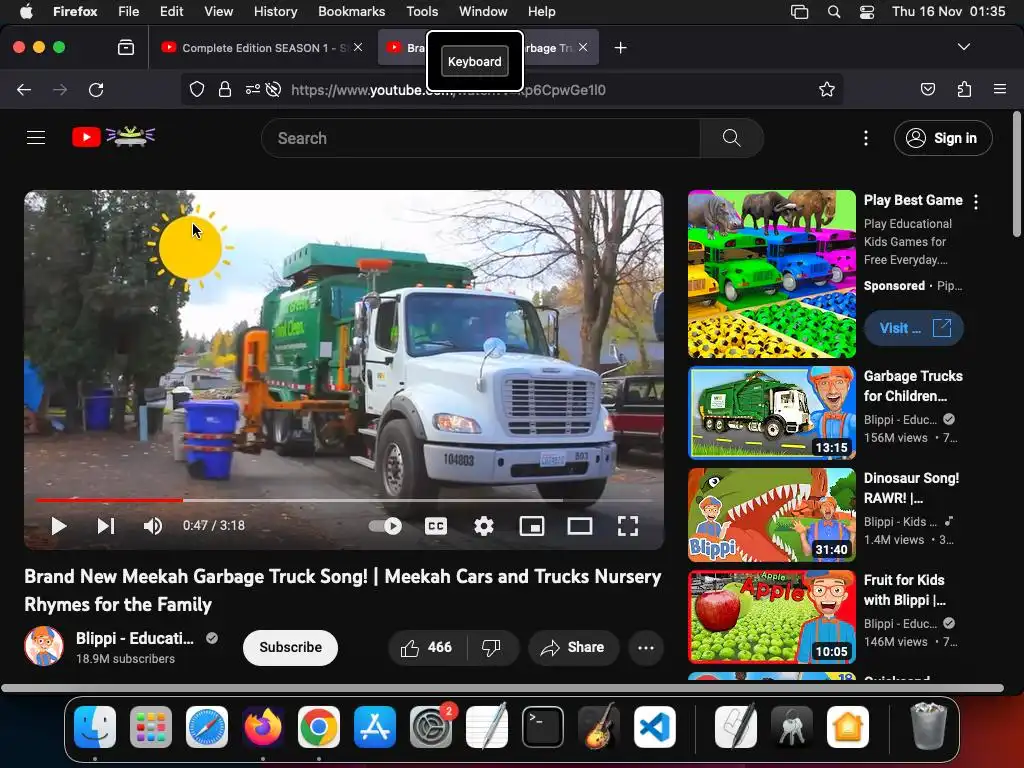This screenshot has height=768, width=1024.
Task: Open the tracking protection shield icon
Action: (197, 89)
